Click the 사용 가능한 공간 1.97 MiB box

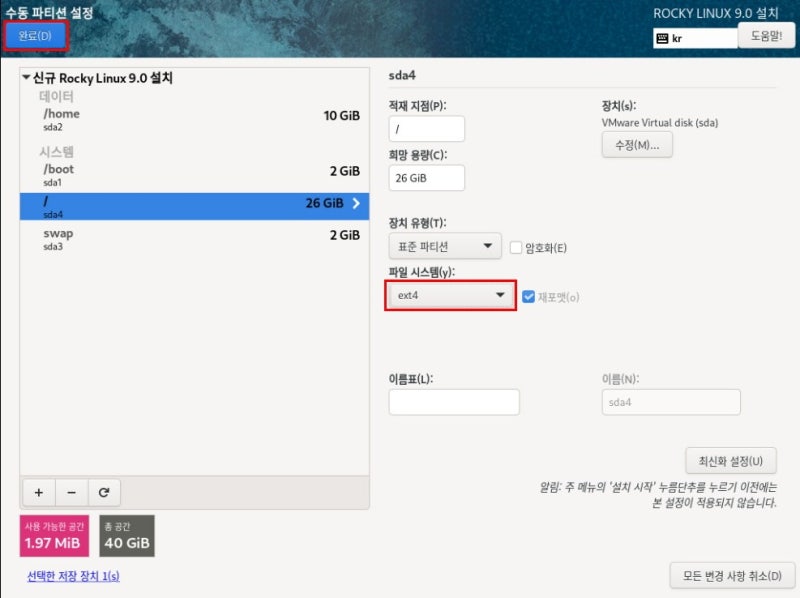[54, 536]
